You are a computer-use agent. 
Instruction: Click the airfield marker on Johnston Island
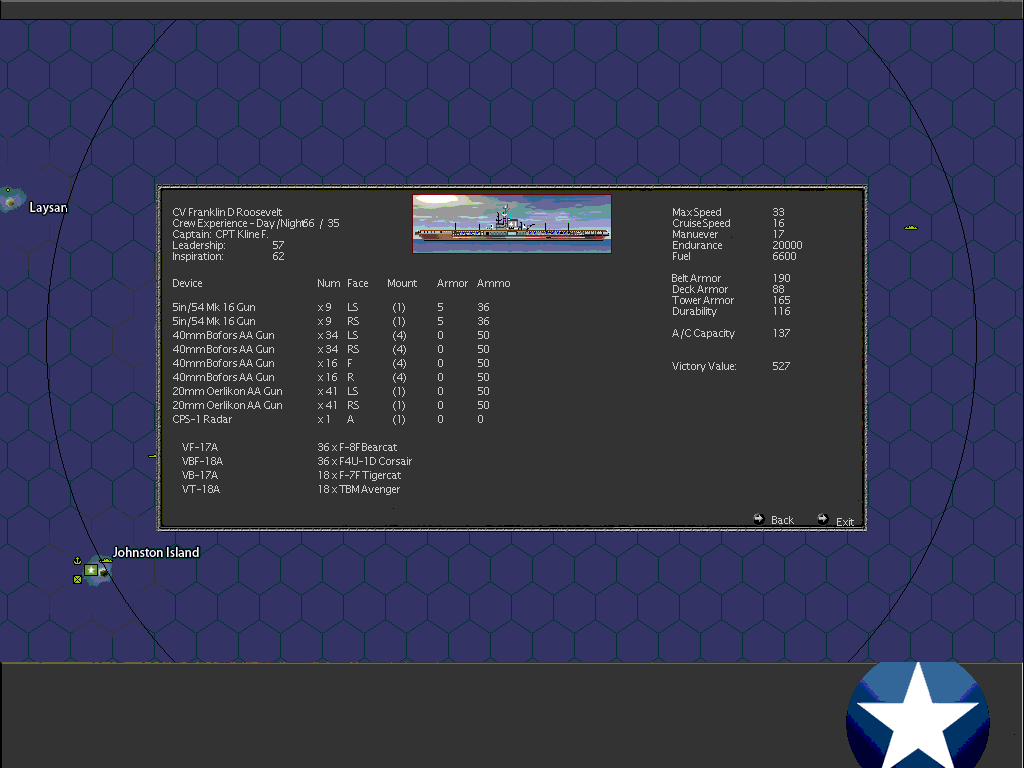[103, 573]
